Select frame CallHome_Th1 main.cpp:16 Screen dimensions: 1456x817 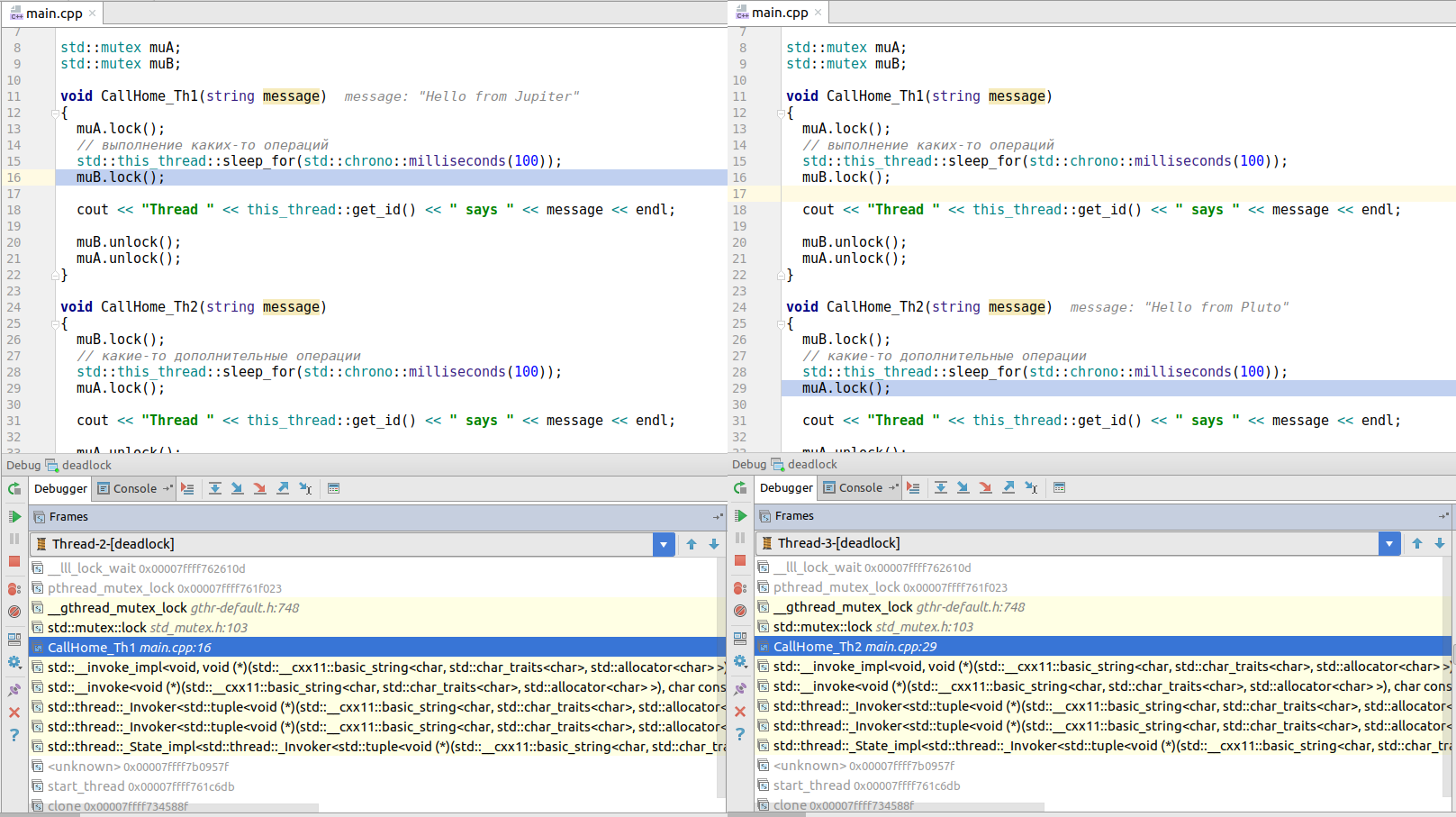click(x=377, y=648)
